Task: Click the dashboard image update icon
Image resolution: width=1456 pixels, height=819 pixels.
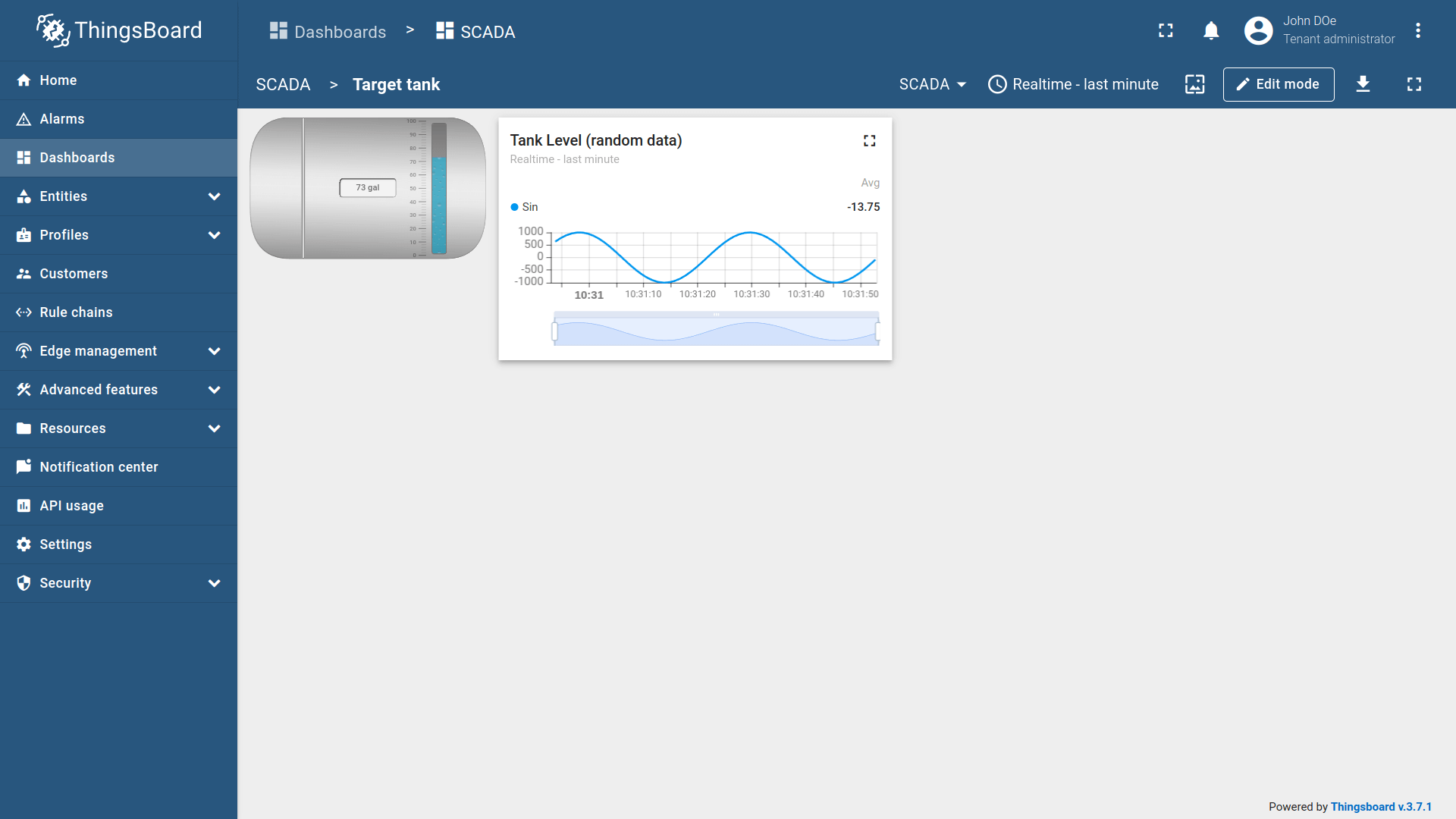Action: tap(1194, 84)
